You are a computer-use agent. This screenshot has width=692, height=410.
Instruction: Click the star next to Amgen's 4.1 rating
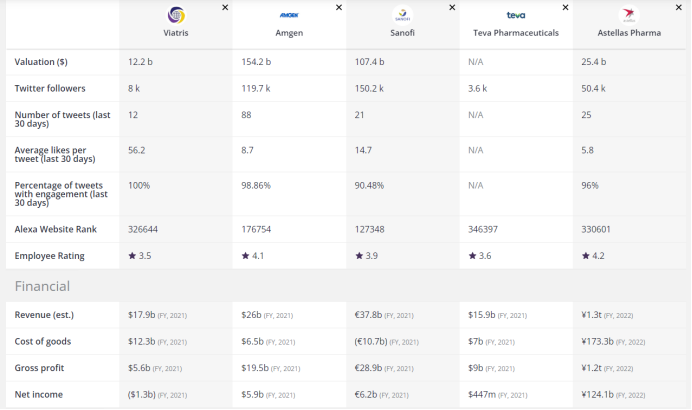pos(245,256)
